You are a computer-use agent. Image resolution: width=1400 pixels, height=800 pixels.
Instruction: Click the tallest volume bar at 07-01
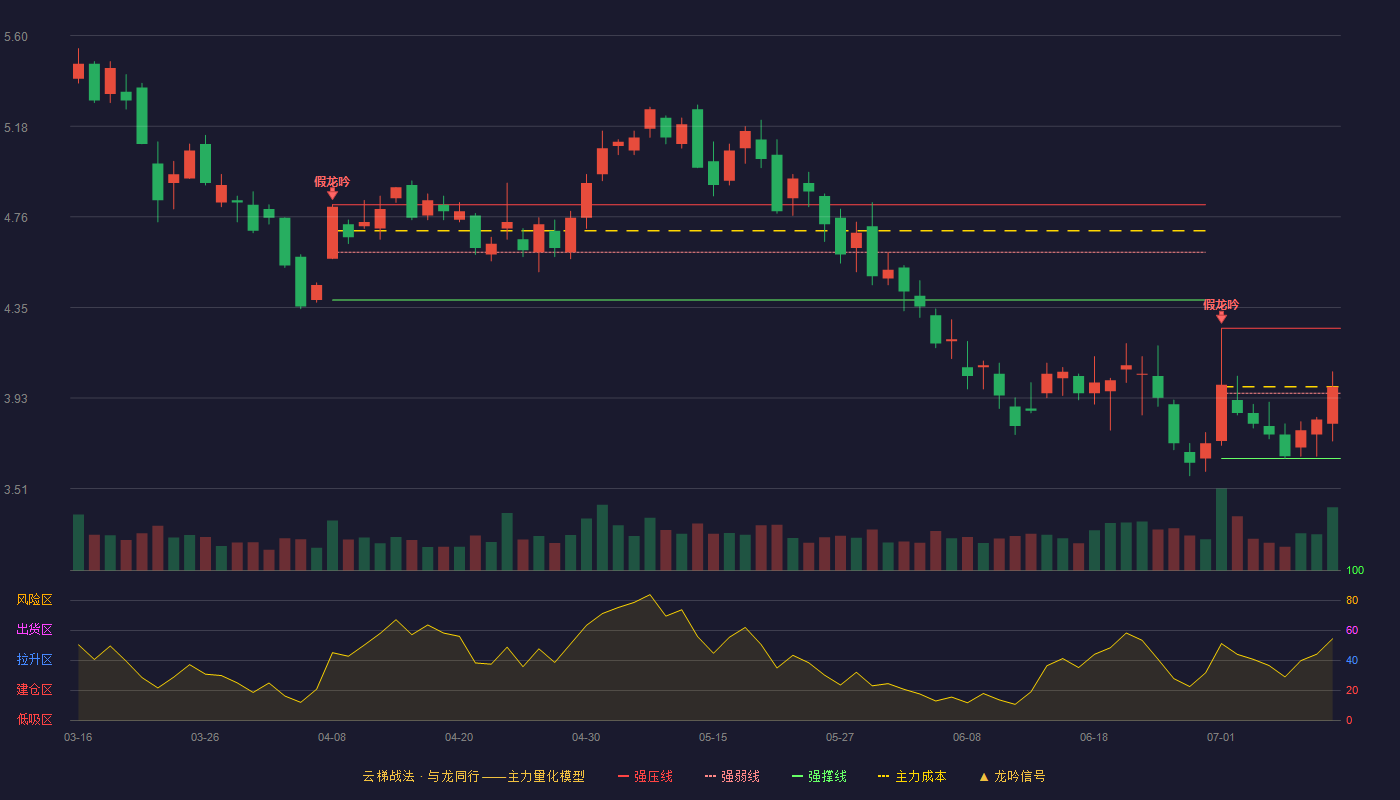pyautogui.click(x=1221, y=529)
